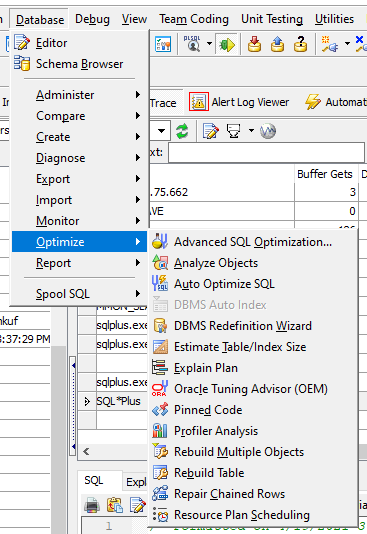The image size is (367, 534).
Task: Click the toolbar checklist chart icon
Action: (163, 44)
